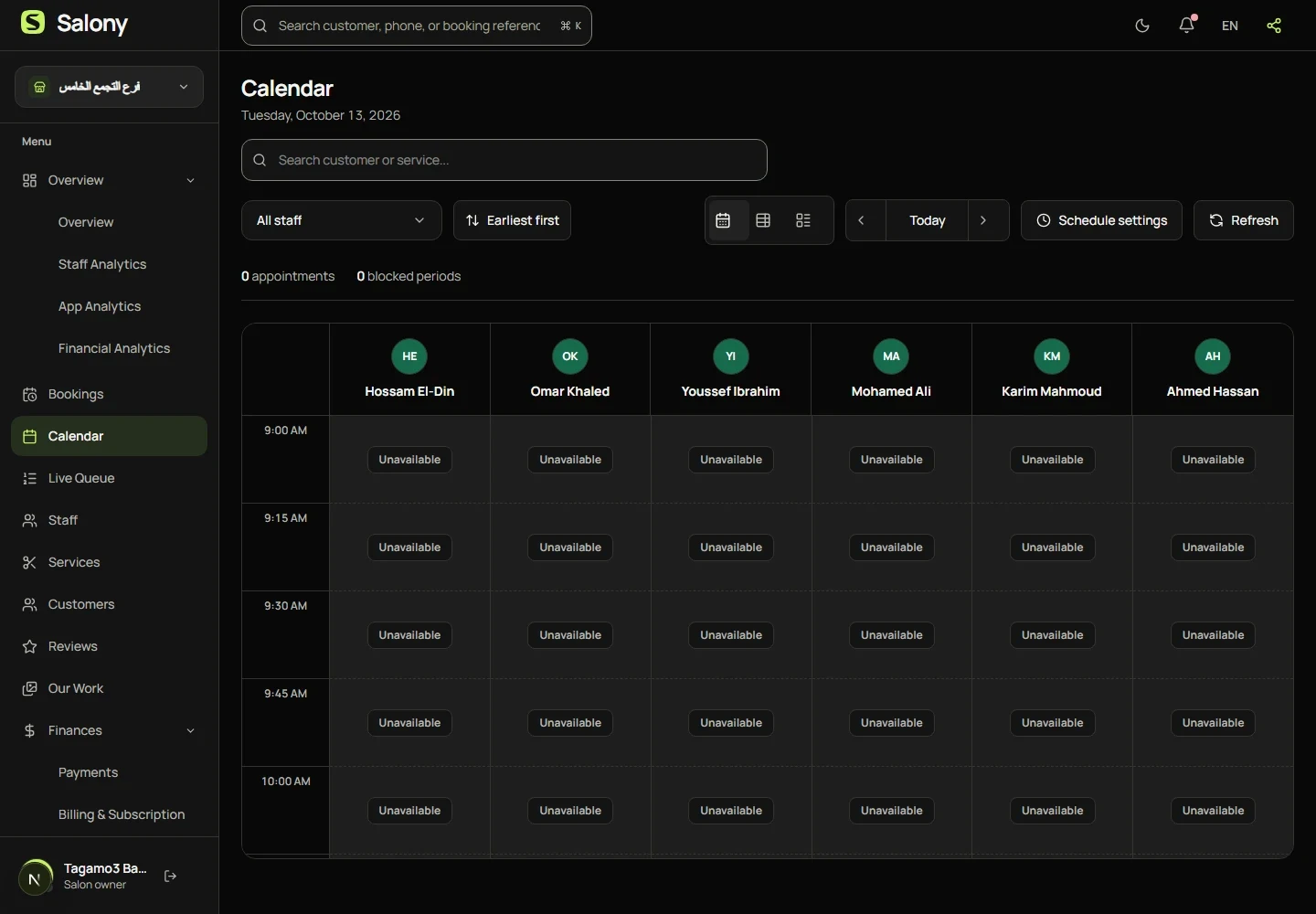This screenshot has width=1316, height=914.
Task: Click the Customers people icon
Action: pyautogui.click(x=30, y=605)
